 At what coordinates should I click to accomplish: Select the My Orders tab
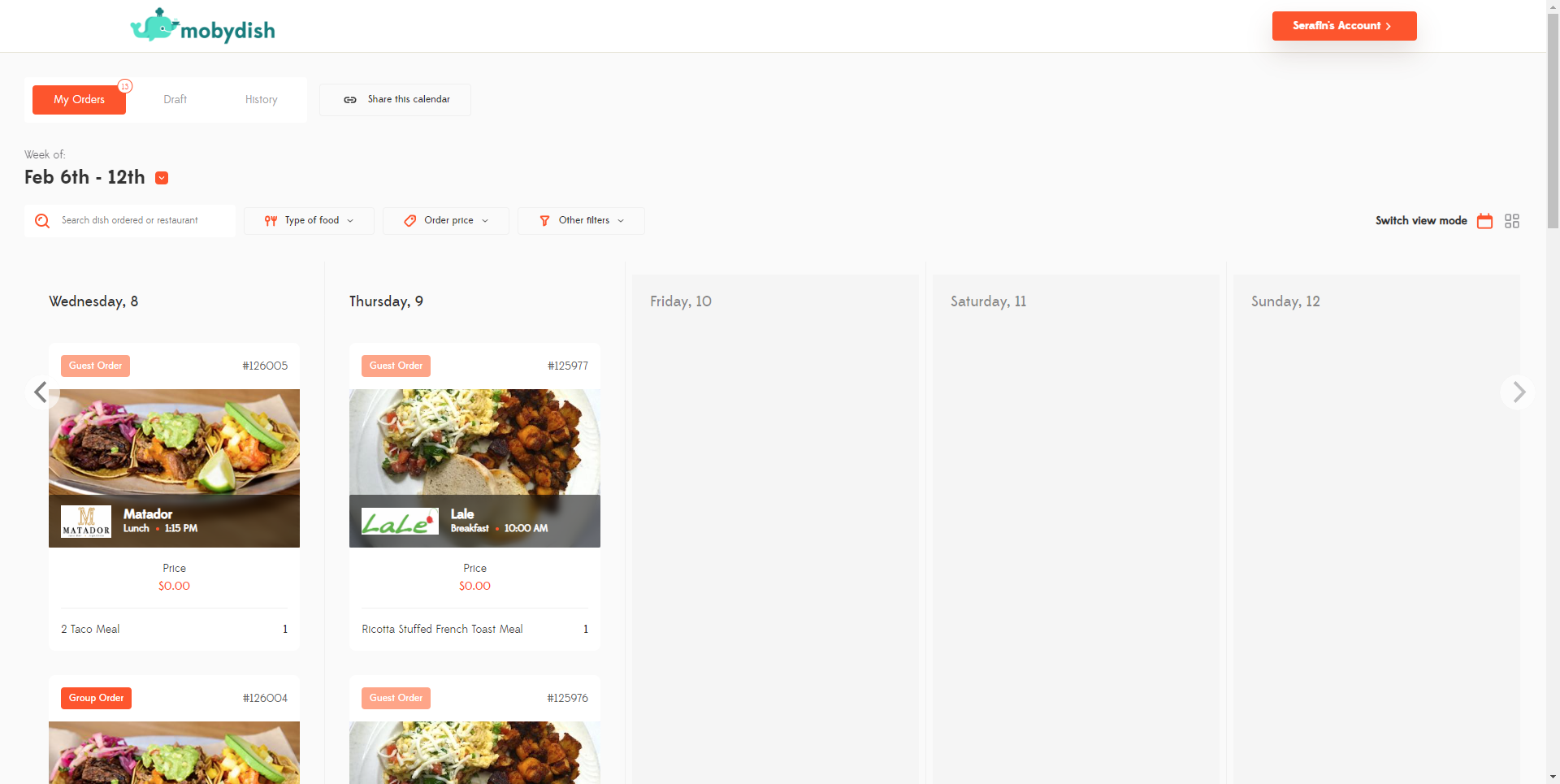pyautogui.click(x=79, y=99)
